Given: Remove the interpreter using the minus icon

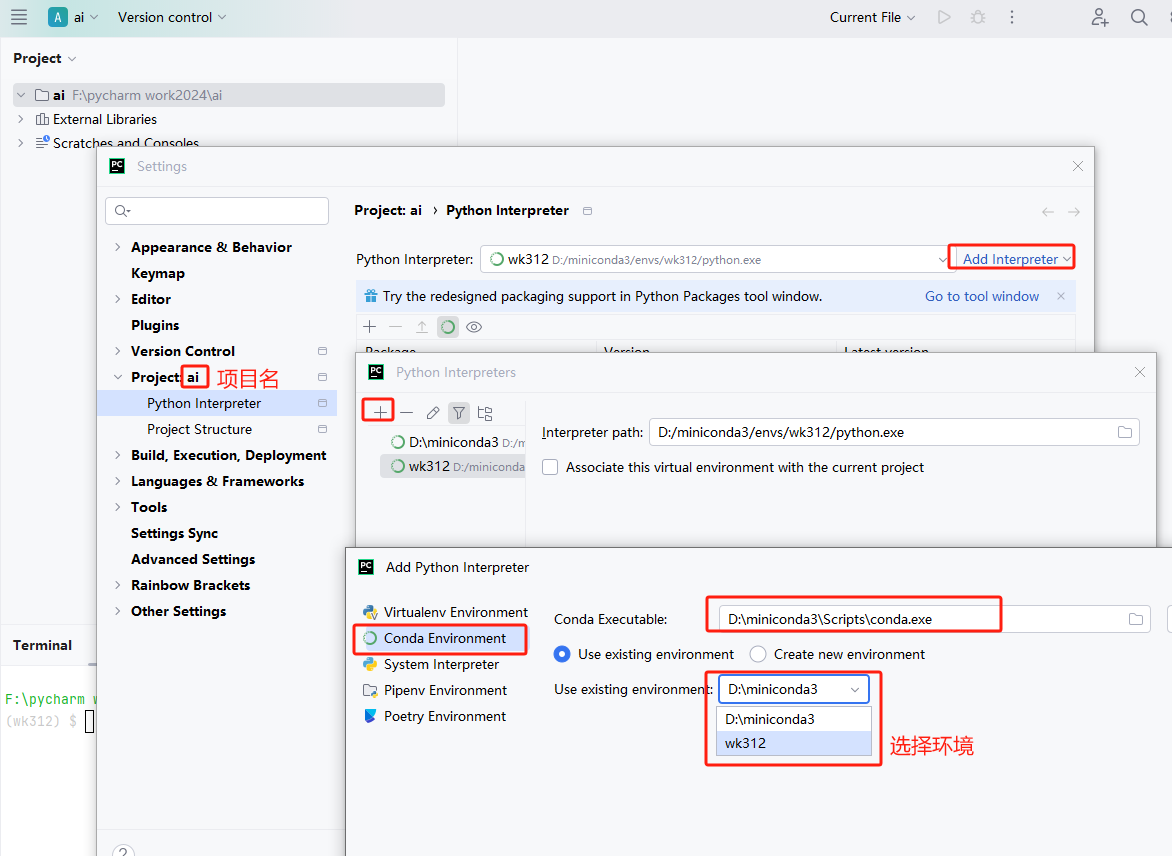Looking at the screenshot, I should (407, 413).
